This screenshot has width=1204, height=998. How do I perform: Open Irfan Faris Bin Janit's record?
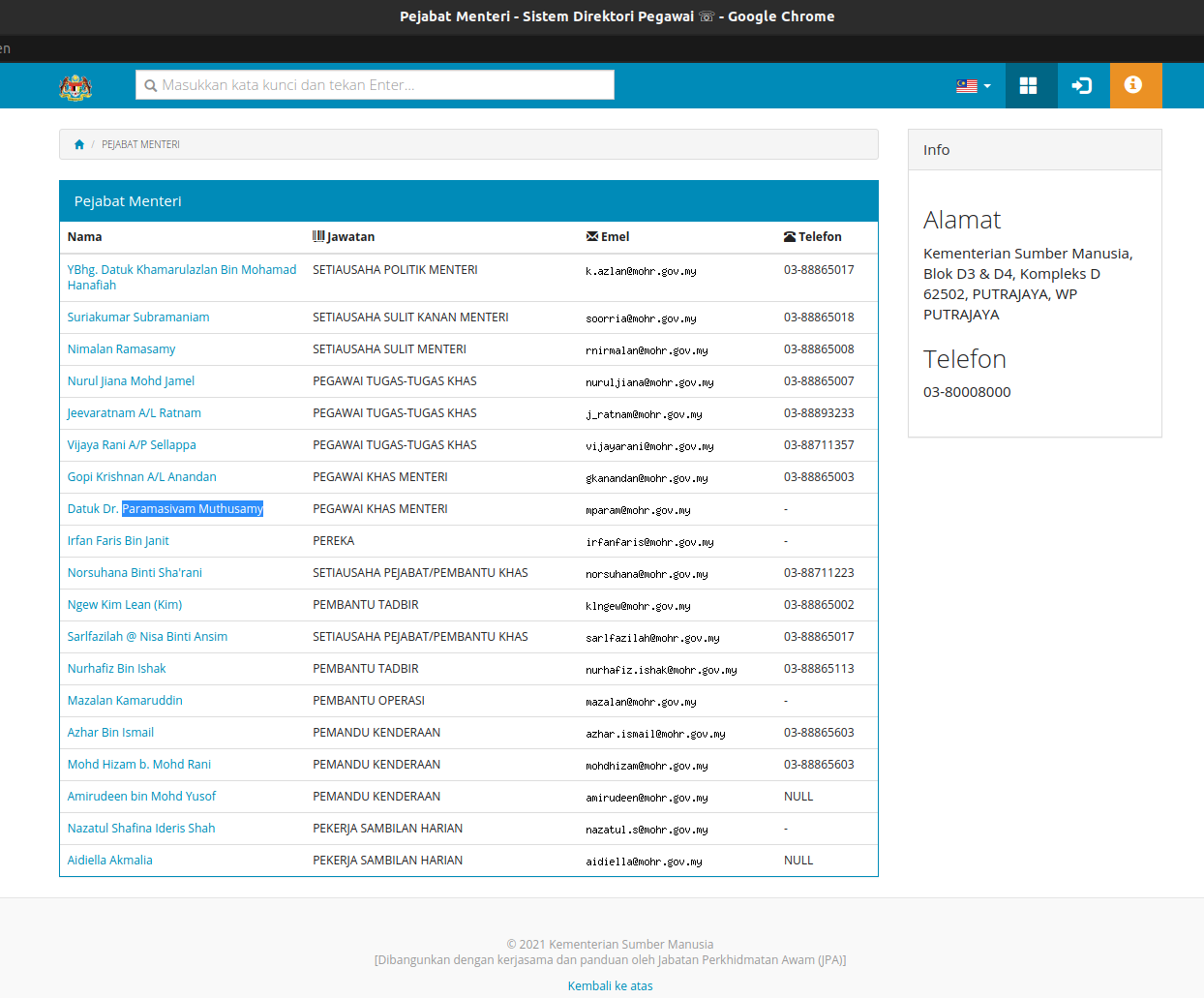tap(118, 541)
